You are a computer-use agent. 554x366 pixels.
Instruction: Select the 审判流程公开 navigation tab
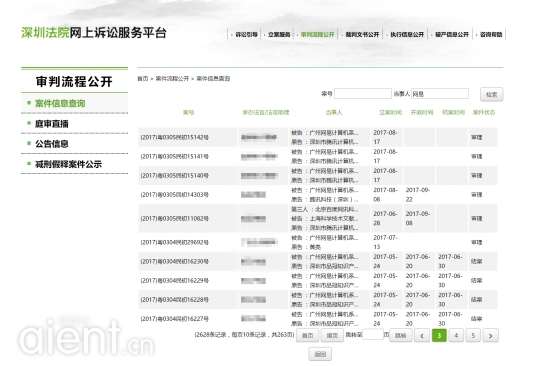click(317, 34)
